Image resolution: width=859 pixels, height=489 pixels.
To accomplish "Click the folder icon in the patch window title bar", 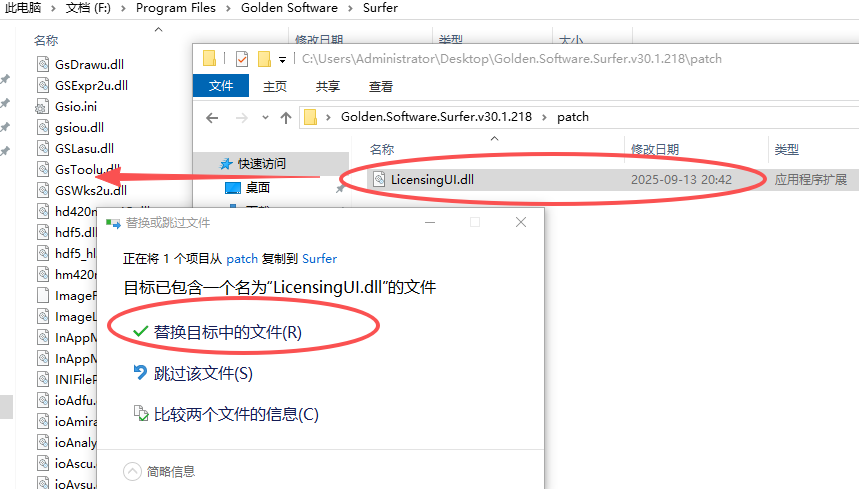I will tap(209, 59).
